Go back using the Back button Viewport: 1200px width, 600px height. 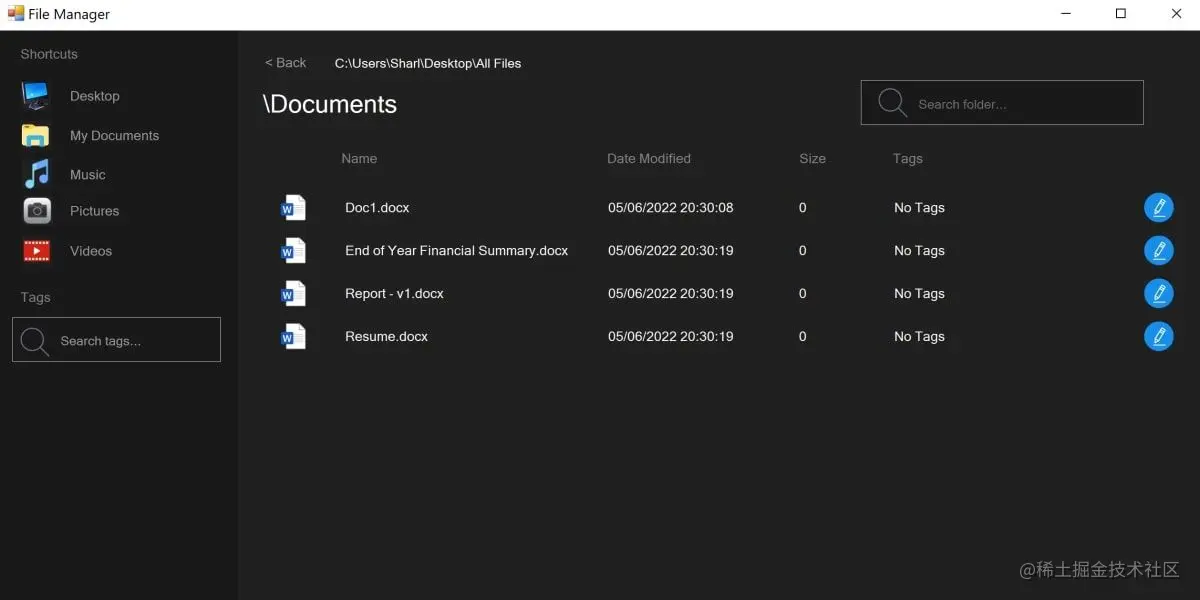click(x=285, y=62)
